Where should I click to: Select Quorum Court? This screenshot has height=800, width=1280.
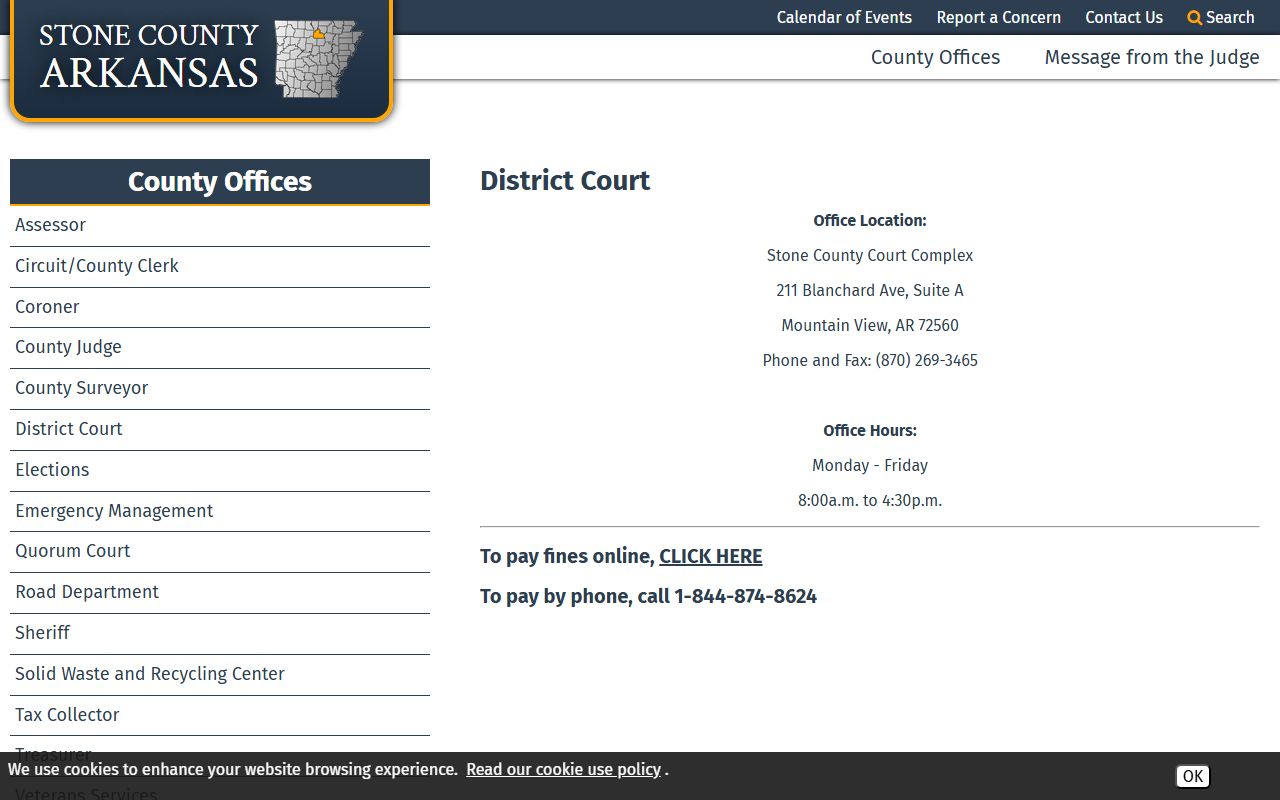coord(220,551)
